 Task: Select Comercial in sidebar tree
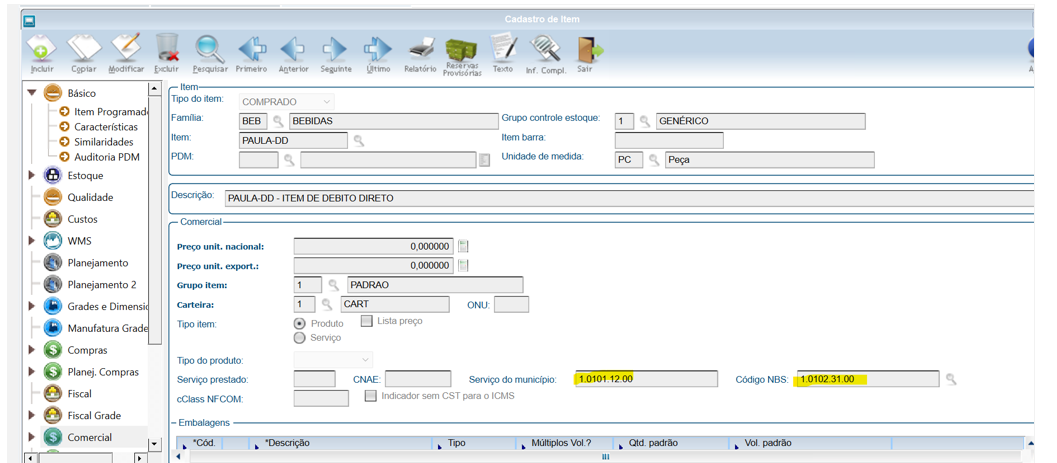tap(90, 437)
